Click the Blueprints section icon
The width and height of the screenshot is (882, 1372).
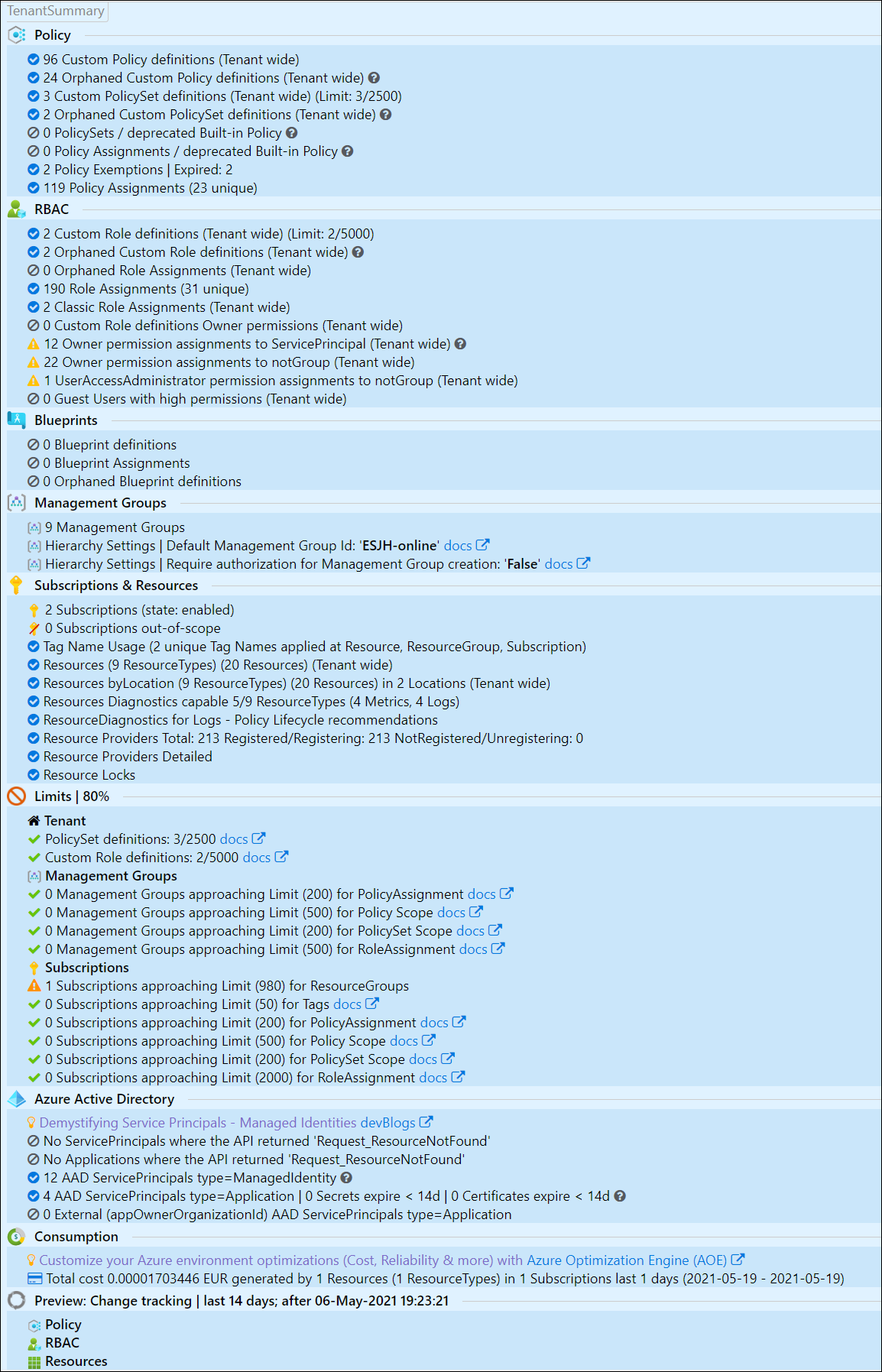point(17,420)
